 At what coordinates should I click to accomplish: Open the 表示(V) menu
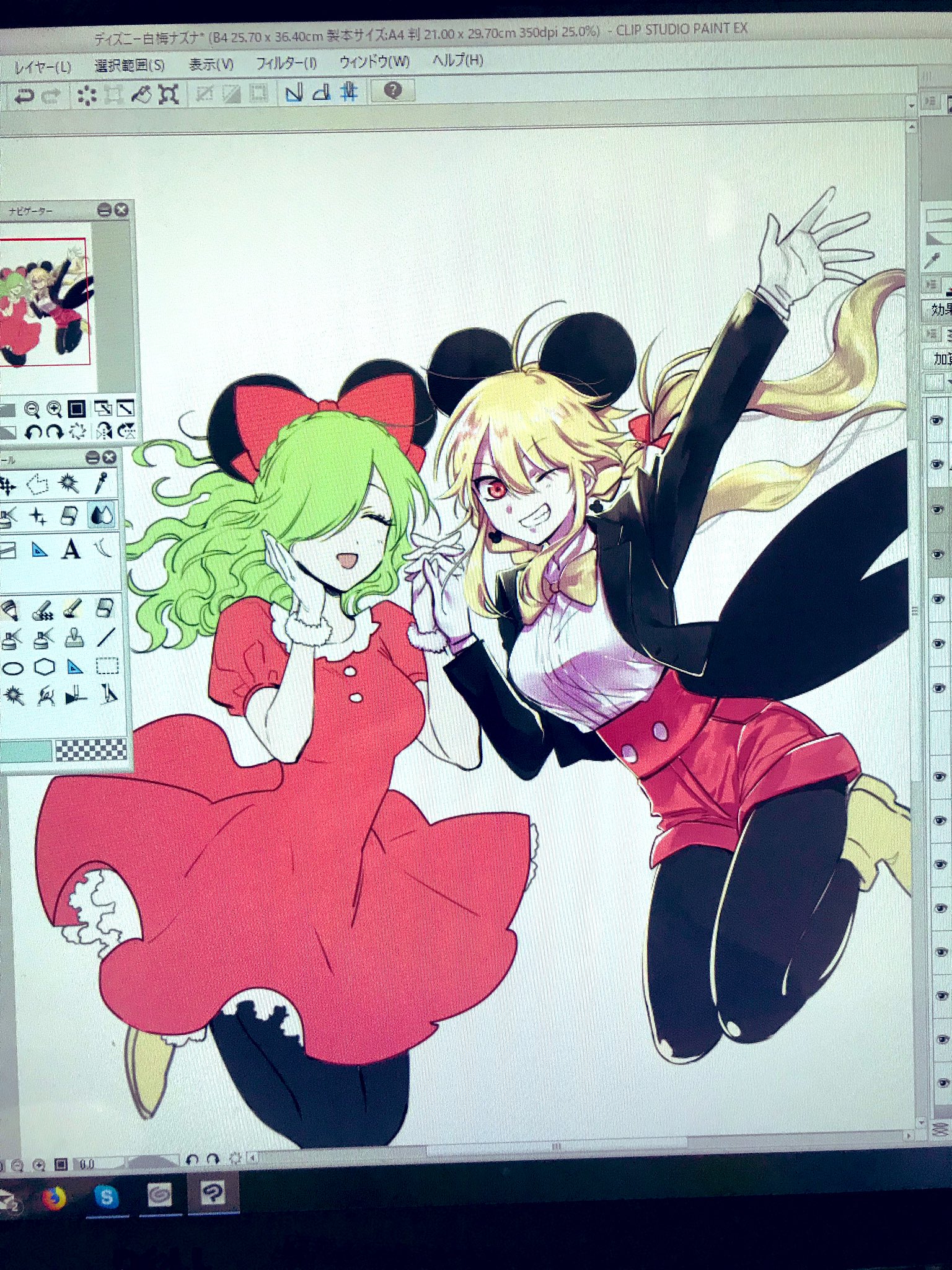(211, 64)
